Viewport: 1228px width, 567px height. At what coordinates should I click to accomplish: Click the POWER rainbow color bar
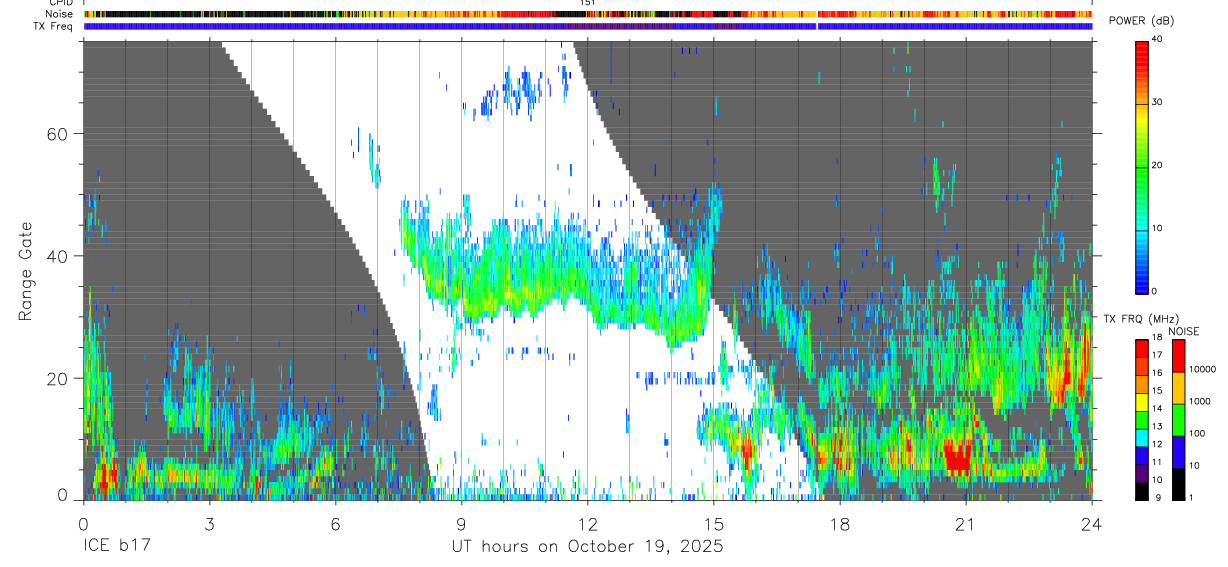(x=1142, y=166)
